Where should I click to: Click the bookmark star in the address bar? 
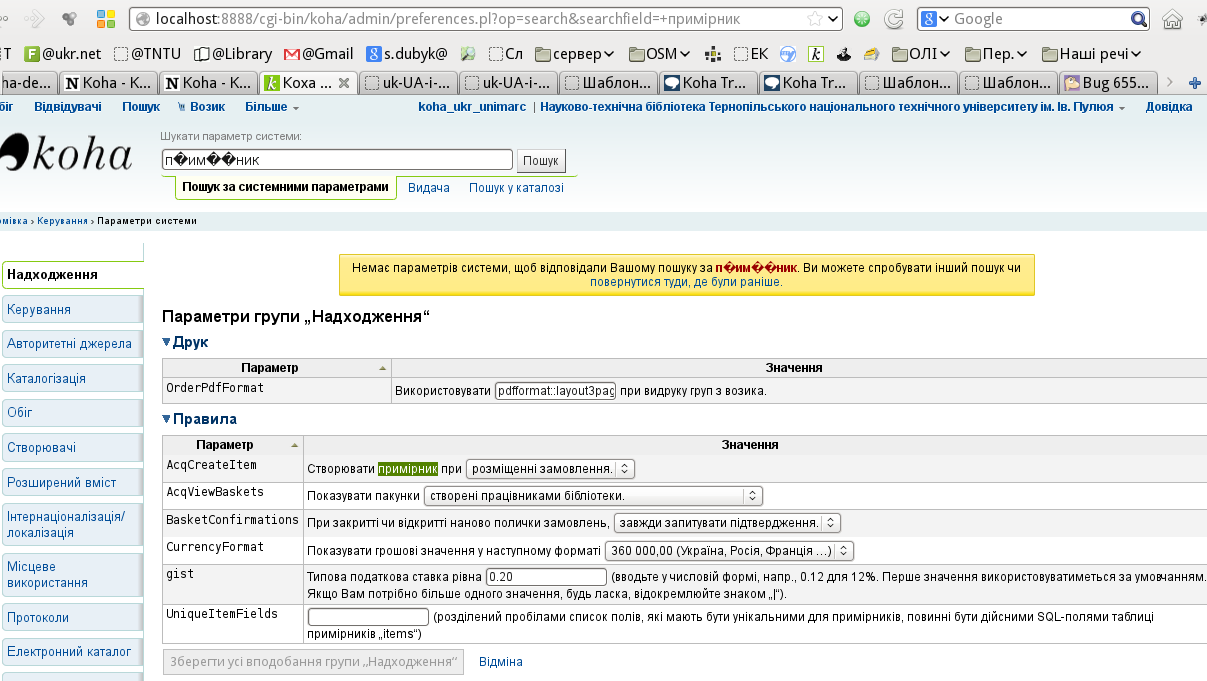816,18
